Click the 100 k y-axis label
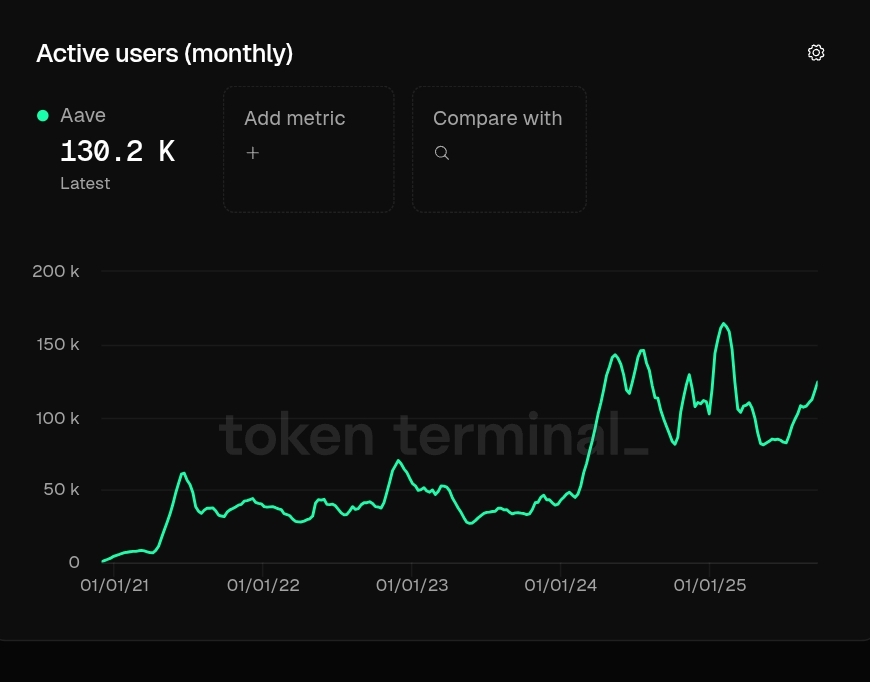The width and height of the screenshot is (870, 682). click(x=57, y=418)
